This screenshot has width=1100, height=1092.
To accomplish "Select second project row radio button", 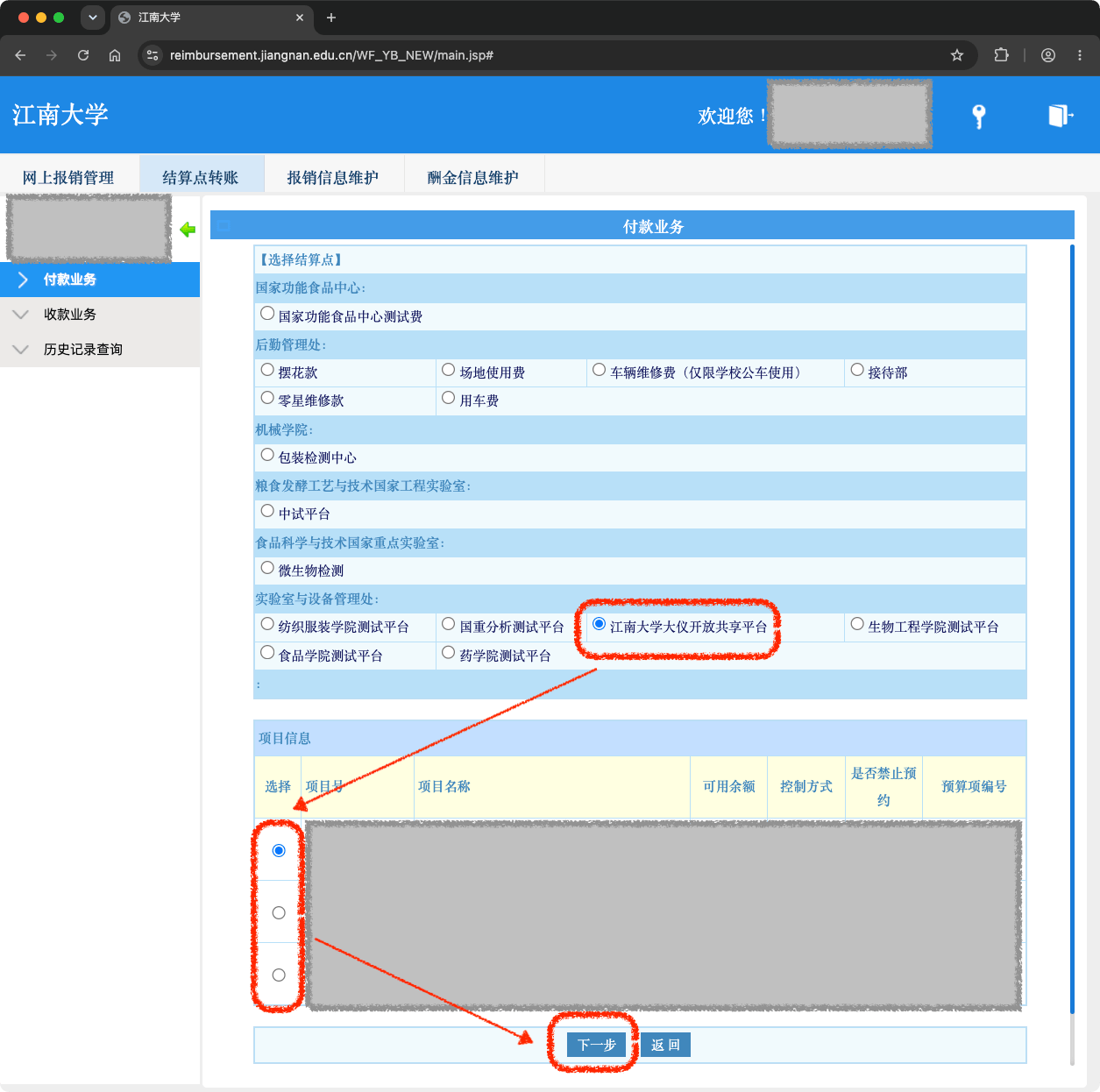I will tap(279, 913).
